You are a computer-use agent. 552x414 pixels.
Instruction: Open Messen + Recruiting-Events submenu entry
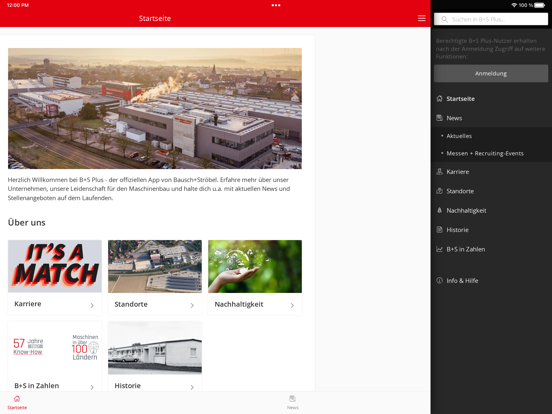pyautogui.click(x=485, y=153)
